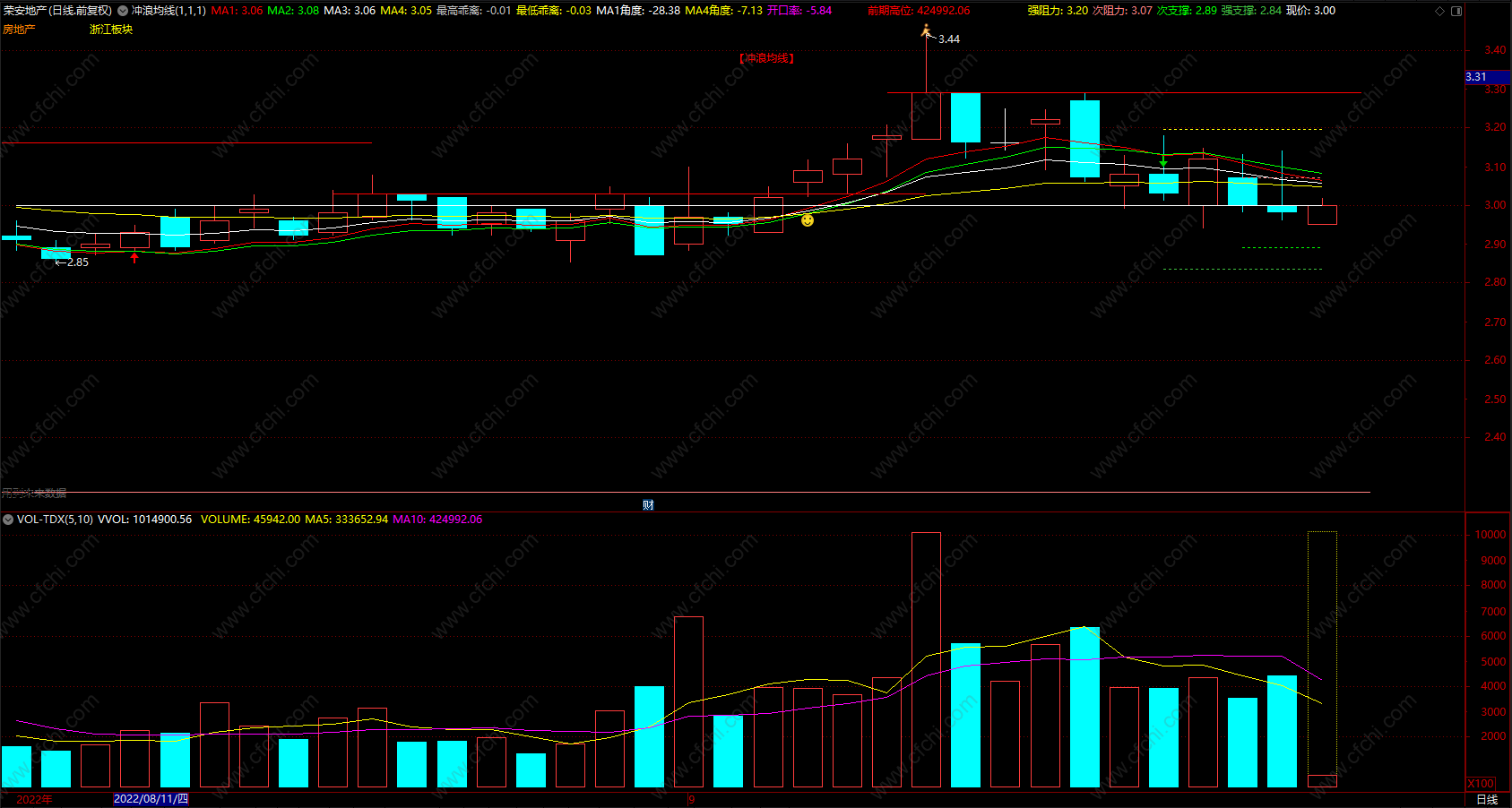The height and width of the screenshot is (808, 1512).
Task: Click the MA5: 333652.94 volume readout
Action: click(347, 520)
